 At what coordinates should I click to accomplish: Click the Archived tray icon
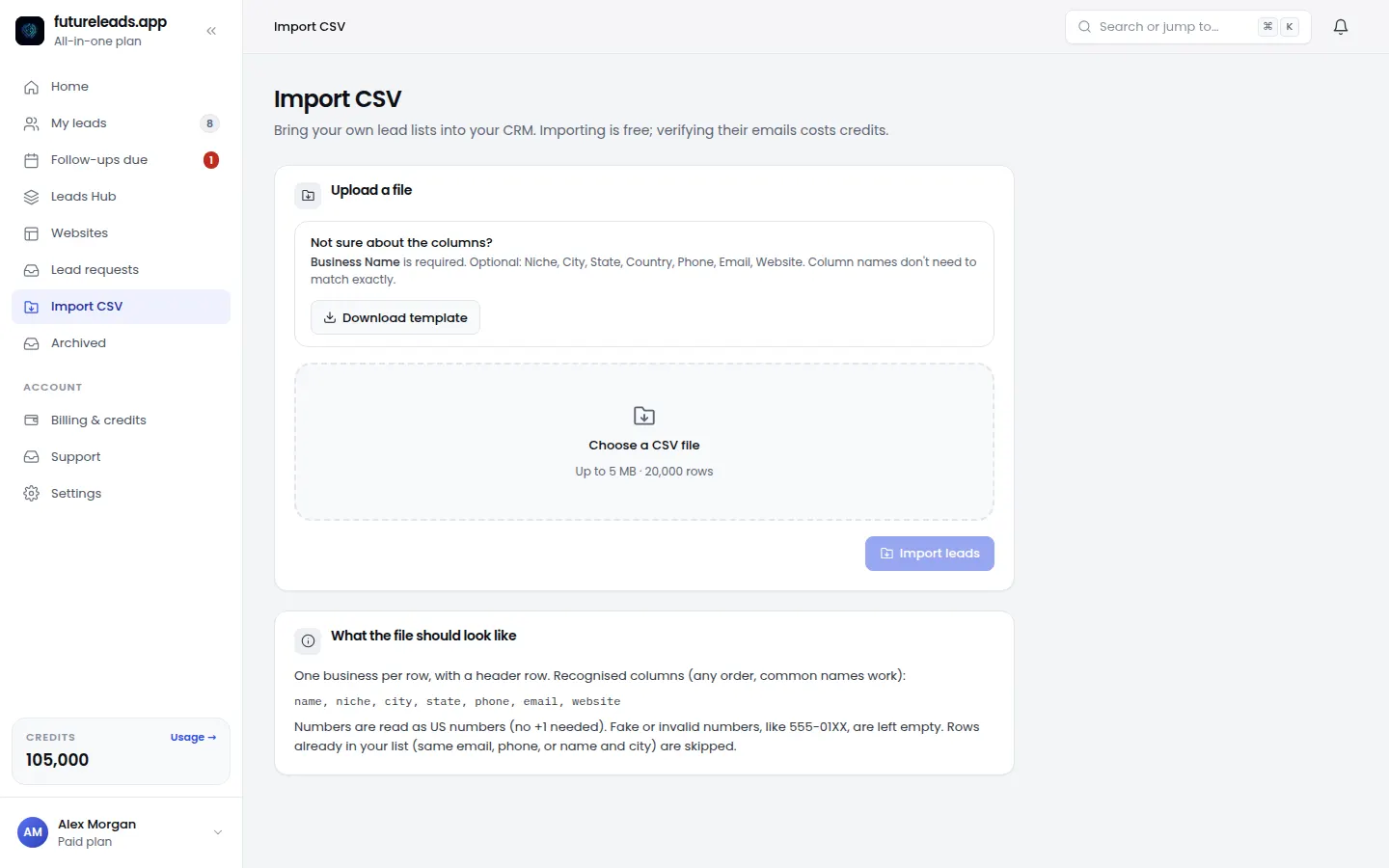coord(32,343)
